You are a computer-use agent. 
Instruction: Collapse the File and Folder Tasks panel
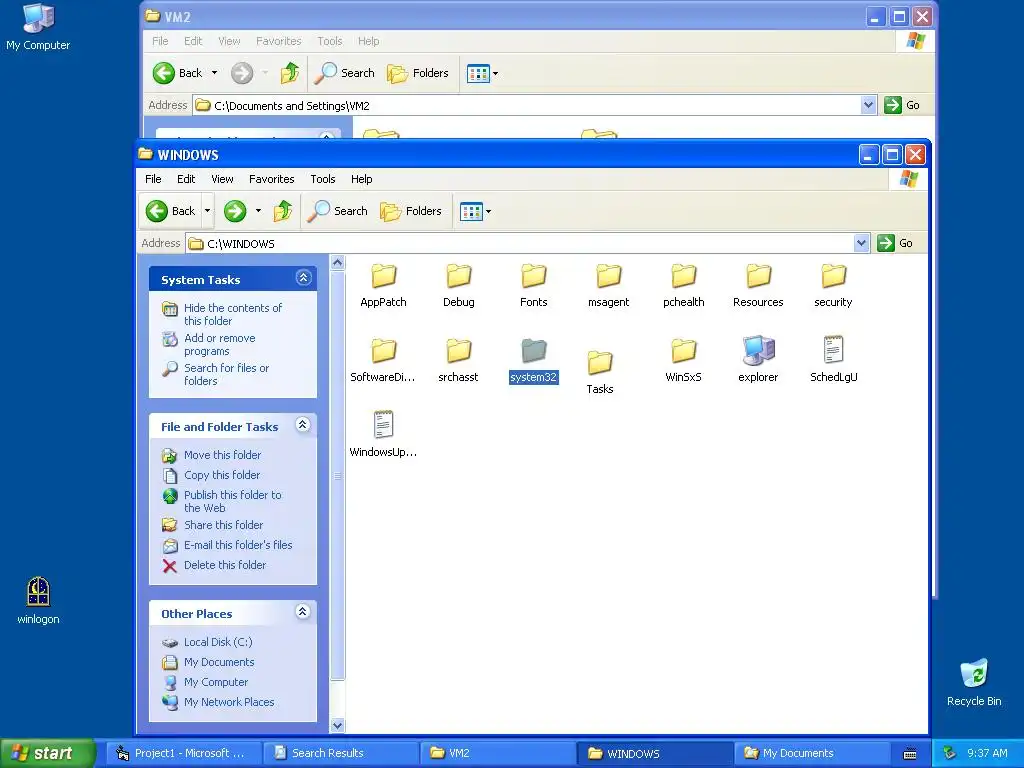302,425
